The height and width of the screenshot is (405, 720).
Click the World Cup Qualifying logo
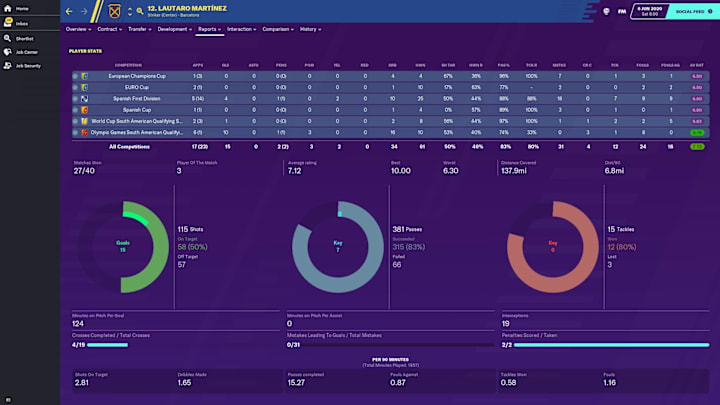tap(84, 121)
